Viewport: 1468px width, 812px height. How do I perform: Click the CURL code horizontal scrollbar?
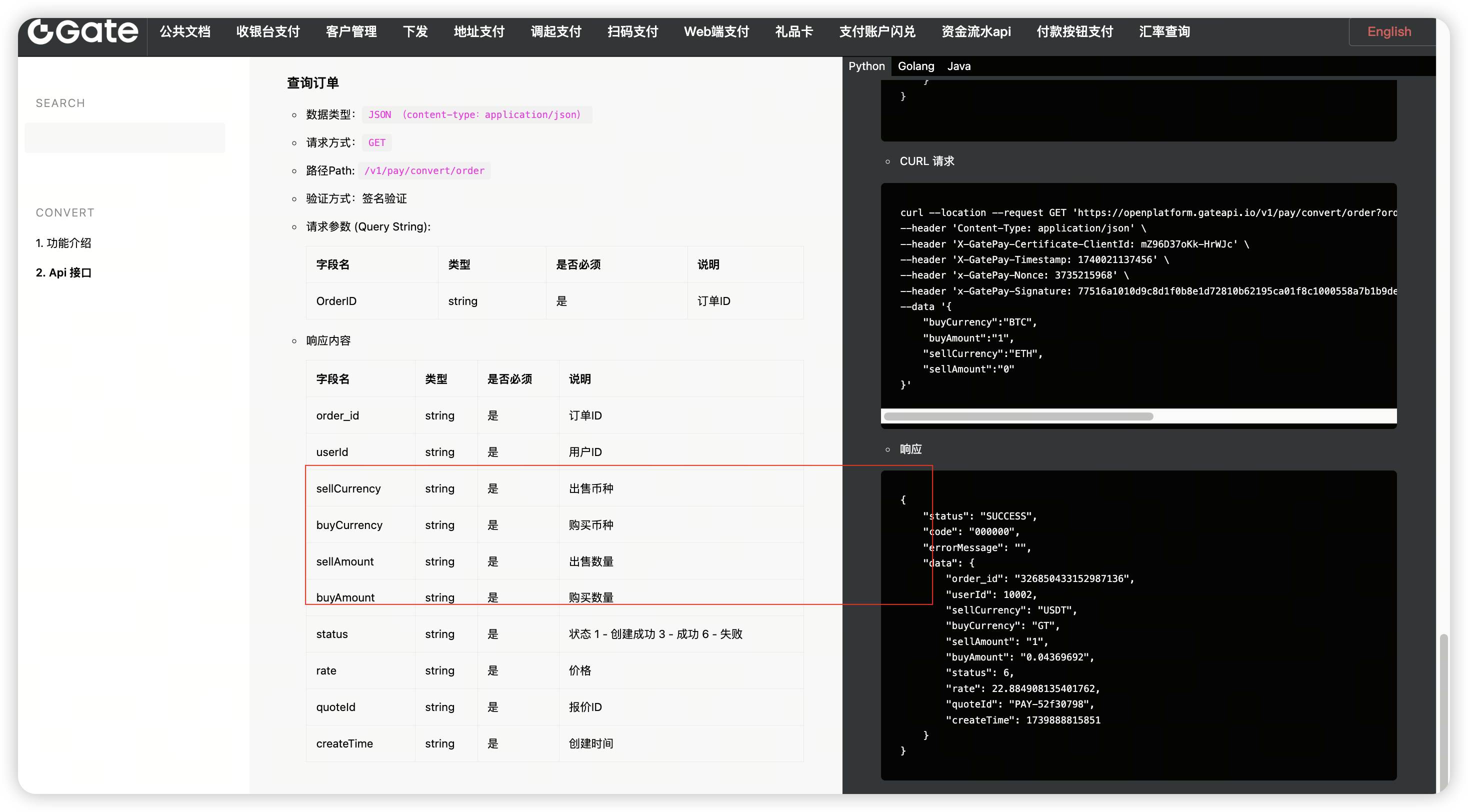click(1018, 416)
